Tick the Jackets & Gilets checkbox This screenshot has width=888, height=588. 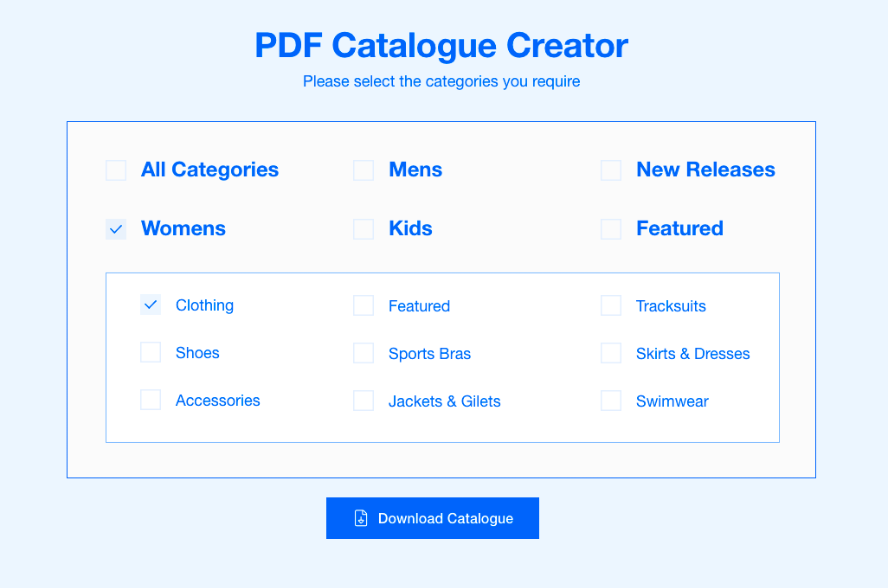click(363, 401)
